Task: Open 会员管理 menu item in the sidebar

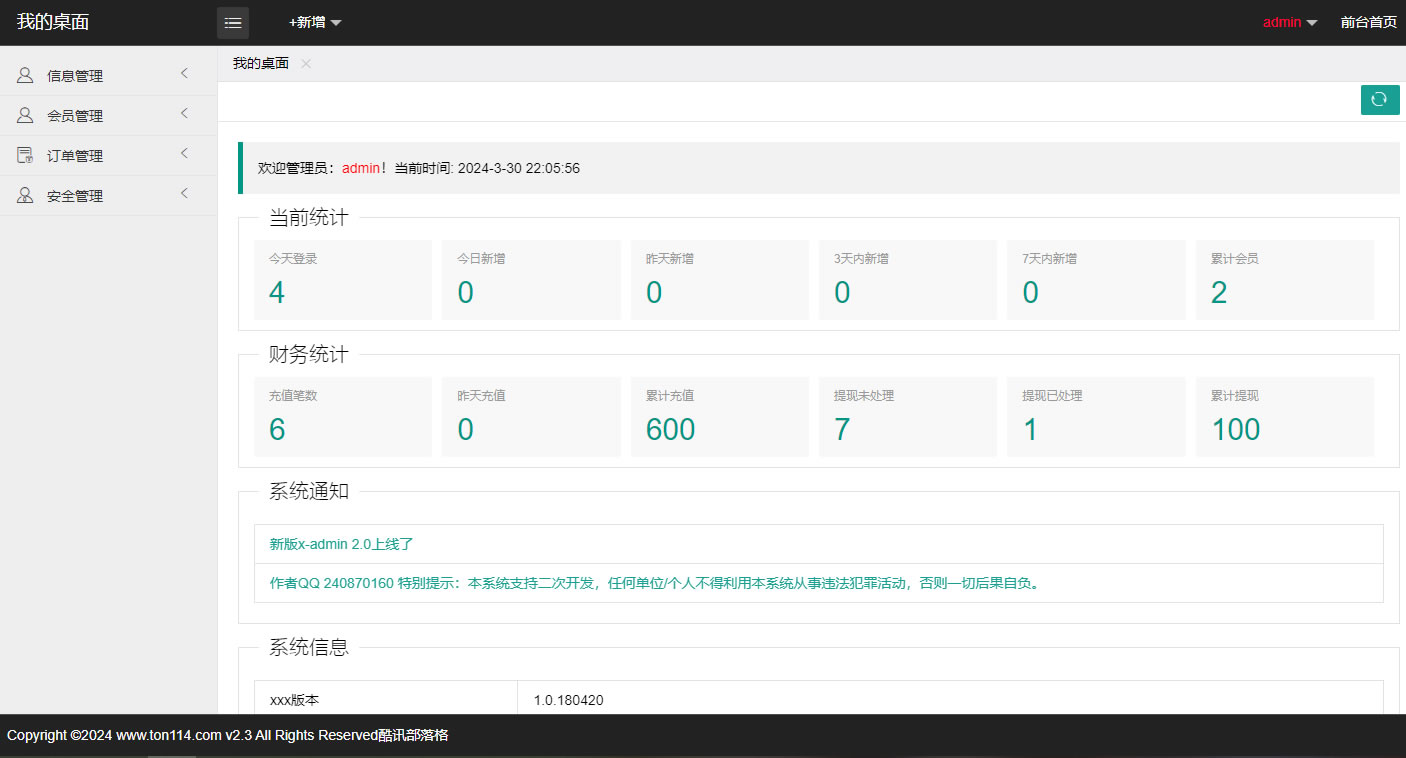Action: pos(108,115)
